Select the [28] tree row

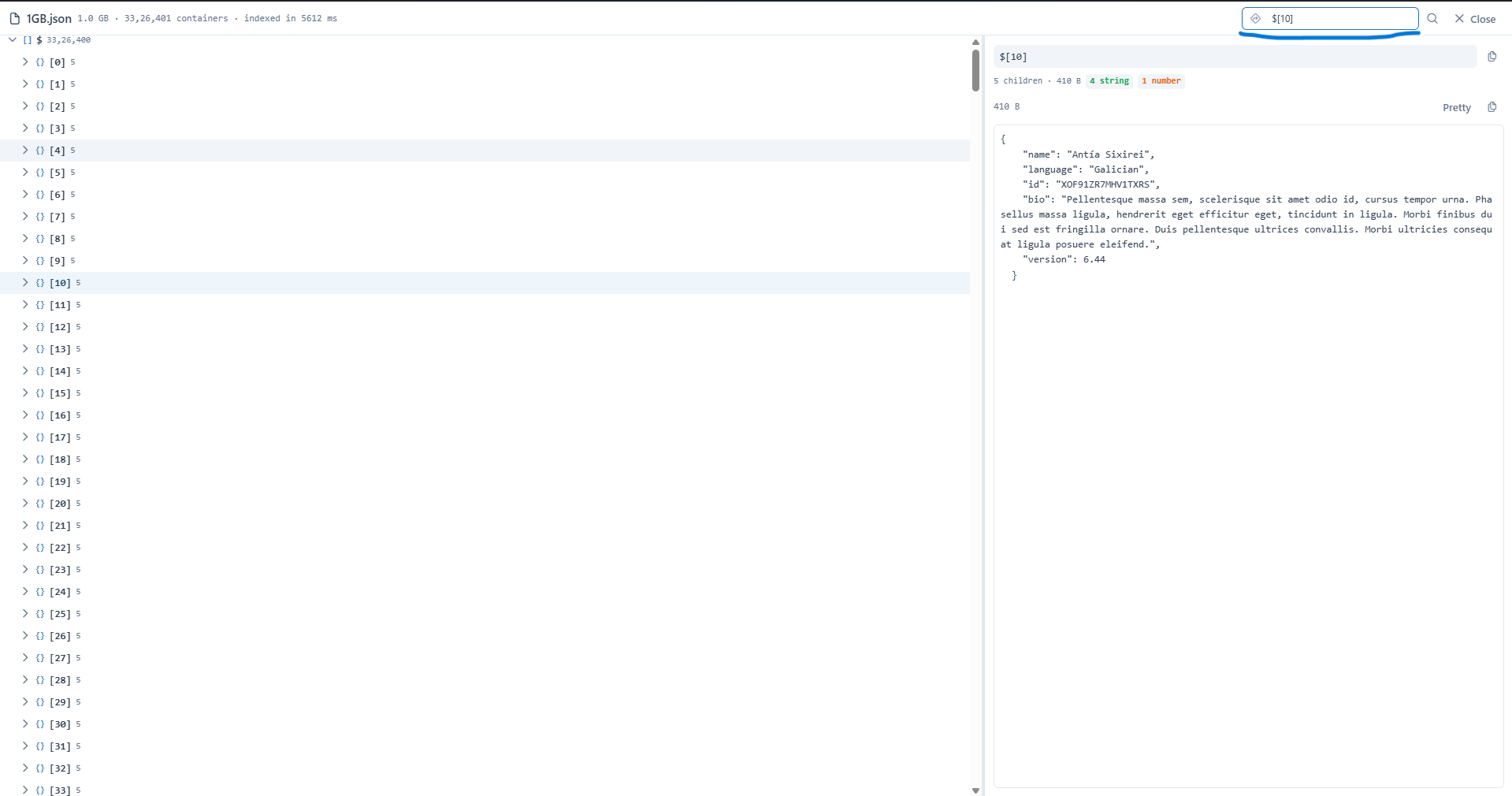point(485,680)
